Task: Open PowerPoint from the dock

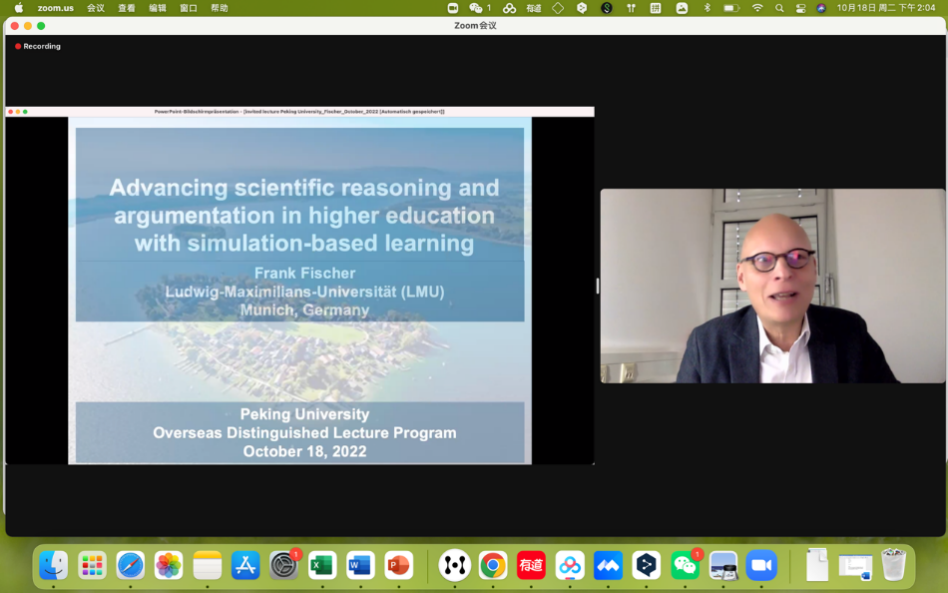Action: [398, 565]
